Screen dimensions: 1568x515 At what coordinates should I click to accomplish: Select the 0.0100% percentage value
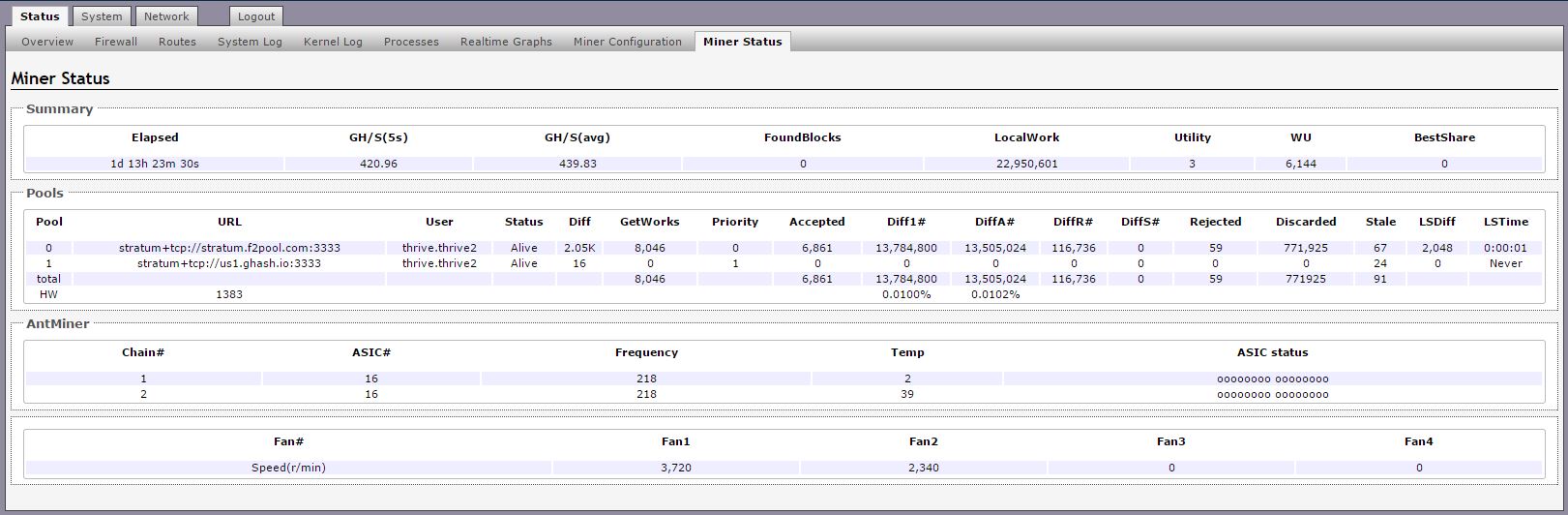906,294
